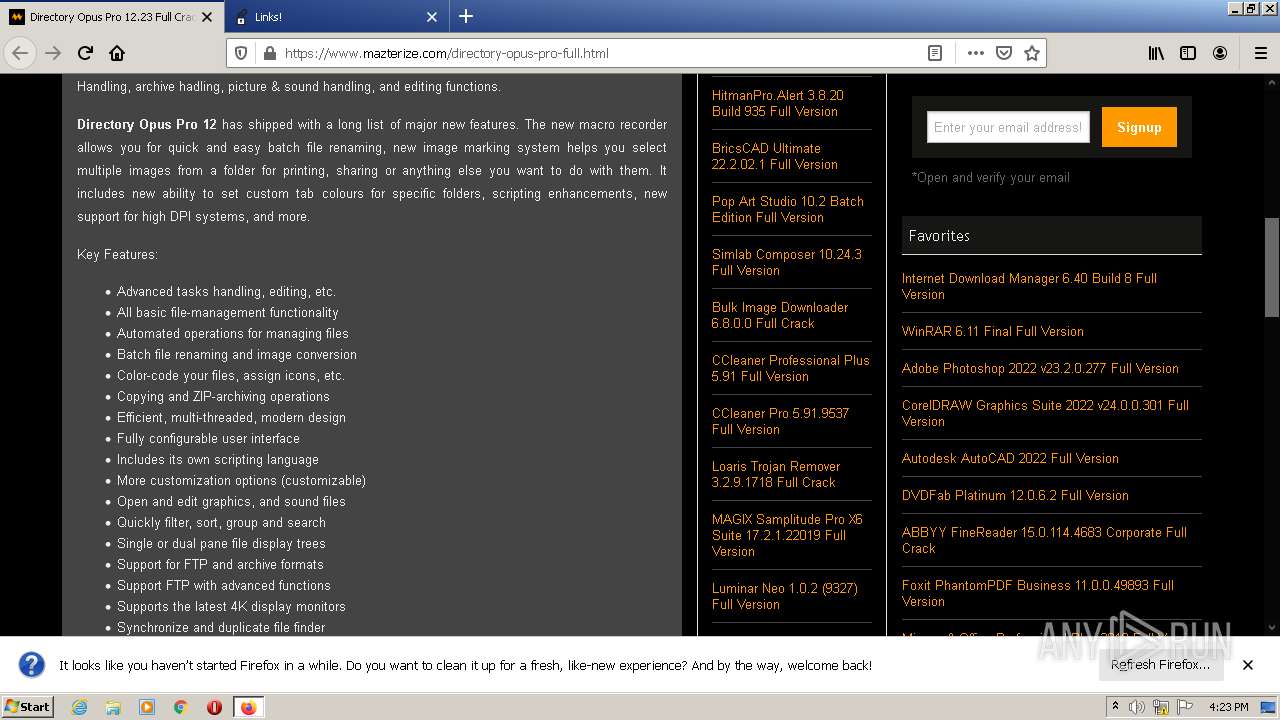This screenshot has width=1280, height=720.
Task: Click the orange Signup button
Action: coord(1139,127)
